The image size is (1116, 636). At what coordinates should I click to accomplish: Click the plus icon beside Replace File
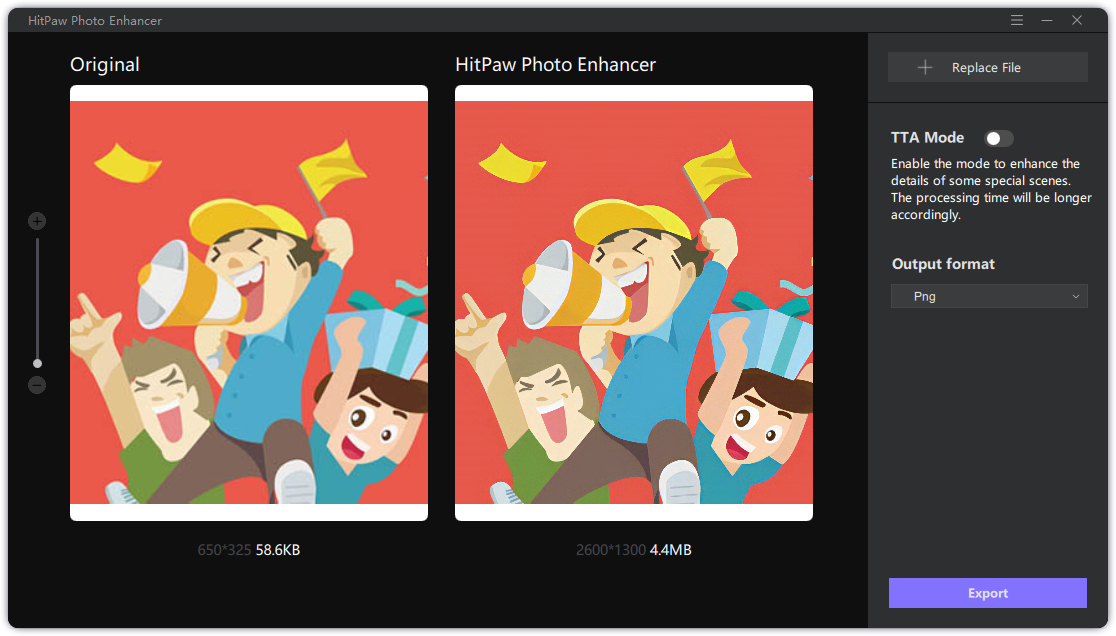tap(925, 67)
